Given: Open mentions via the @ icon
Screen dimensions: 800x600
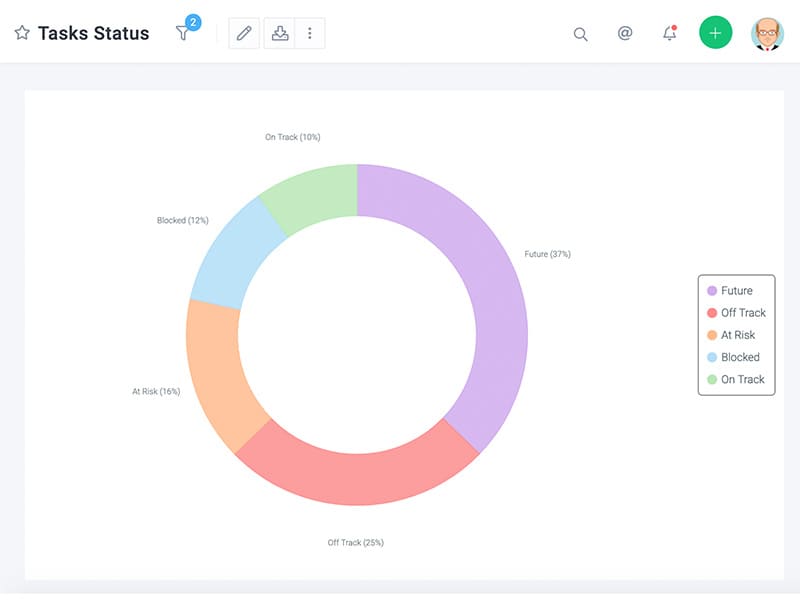Looking at the screenshot, I should tap(625, 33).
